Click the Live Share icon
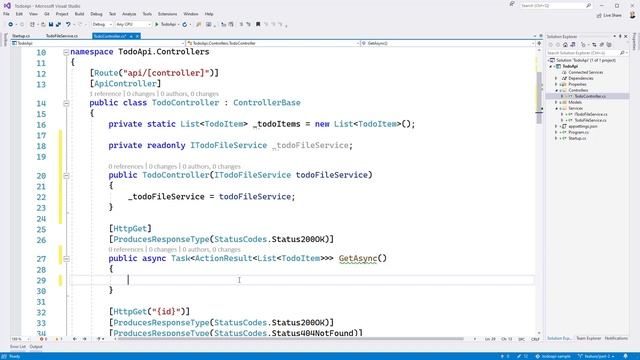The image size is (640, 360). pos(599,15)
